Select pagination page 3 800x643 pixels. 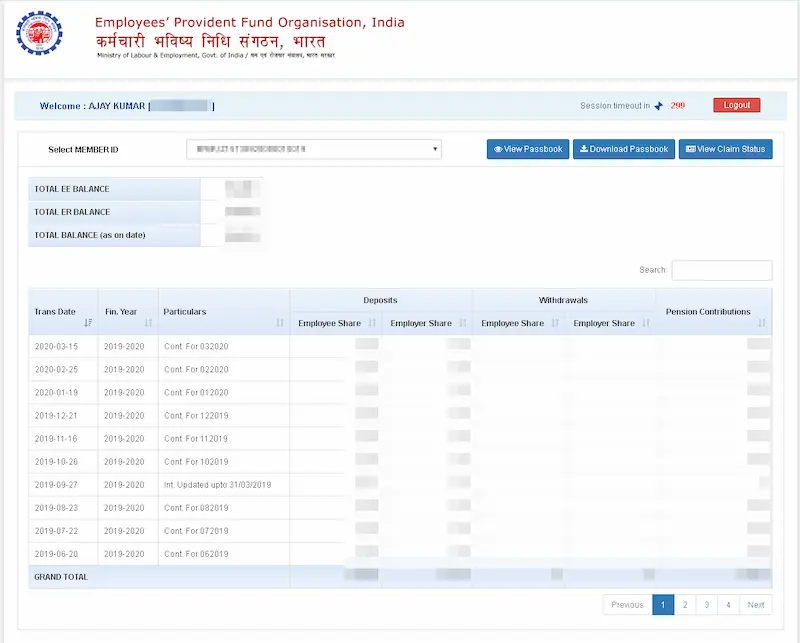707,605
